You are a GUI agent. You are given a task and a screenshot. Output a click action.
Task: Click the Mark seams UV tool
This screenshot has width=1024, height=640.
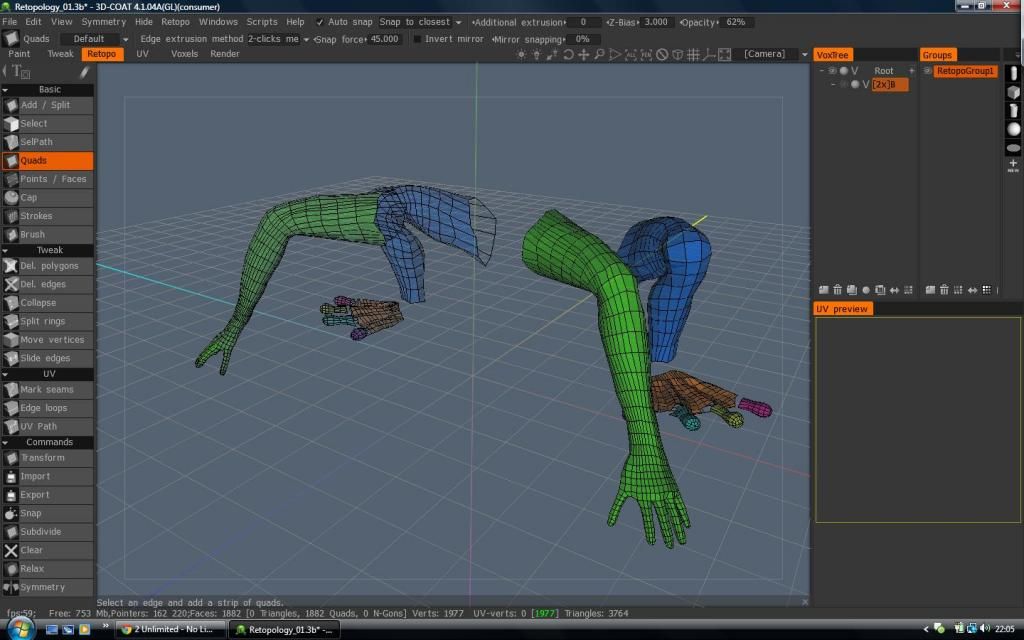[x=46, y=390]
